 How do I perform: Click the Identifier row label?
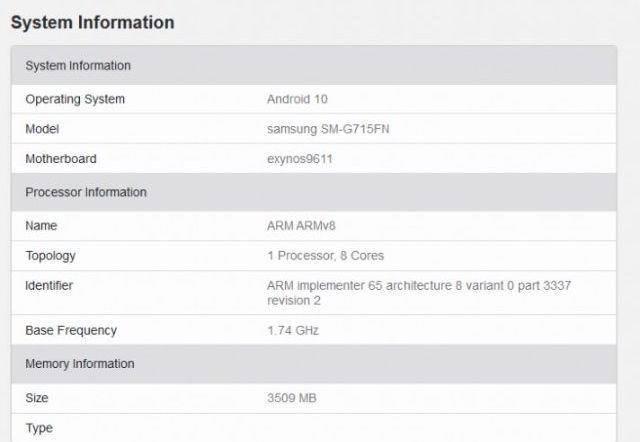point(49,285)
